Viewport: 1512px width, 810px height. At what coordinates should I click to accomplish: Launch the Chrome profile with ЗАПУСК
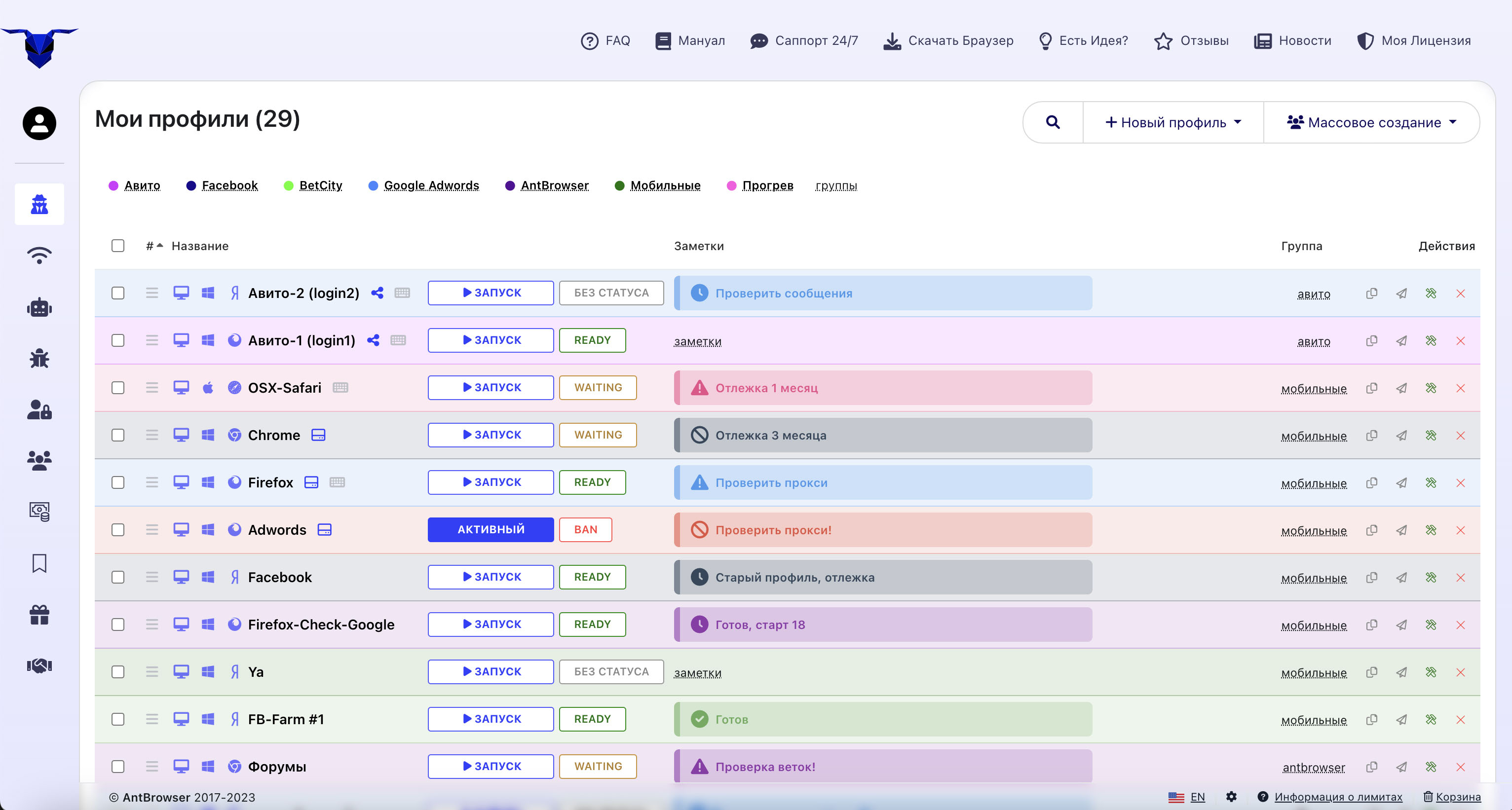(x=491, y=435)
